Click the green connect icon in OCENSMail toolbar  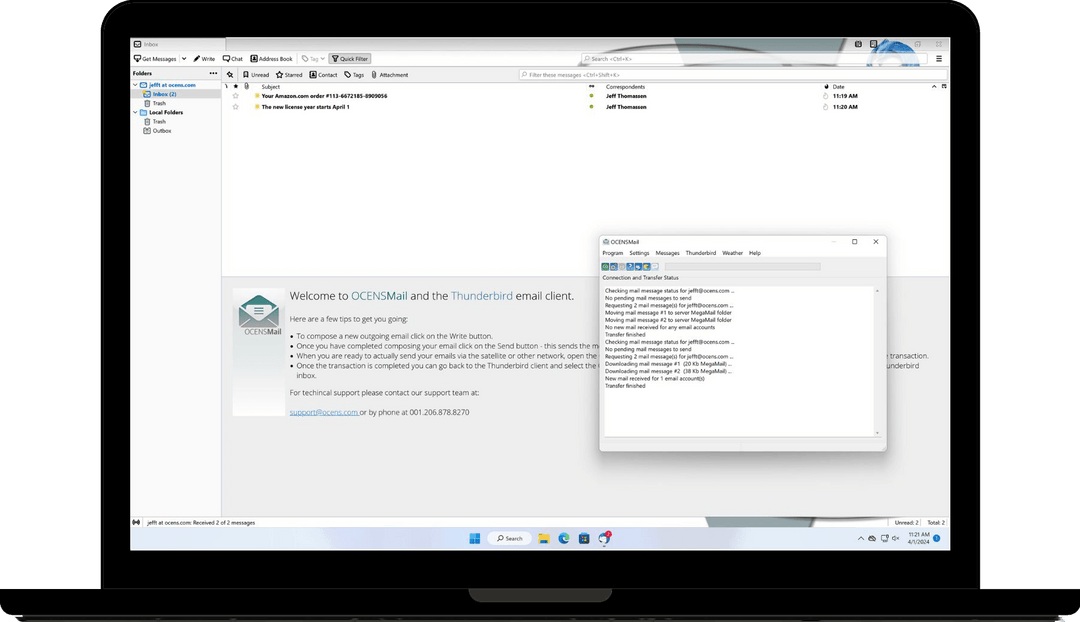coord(606,267)
